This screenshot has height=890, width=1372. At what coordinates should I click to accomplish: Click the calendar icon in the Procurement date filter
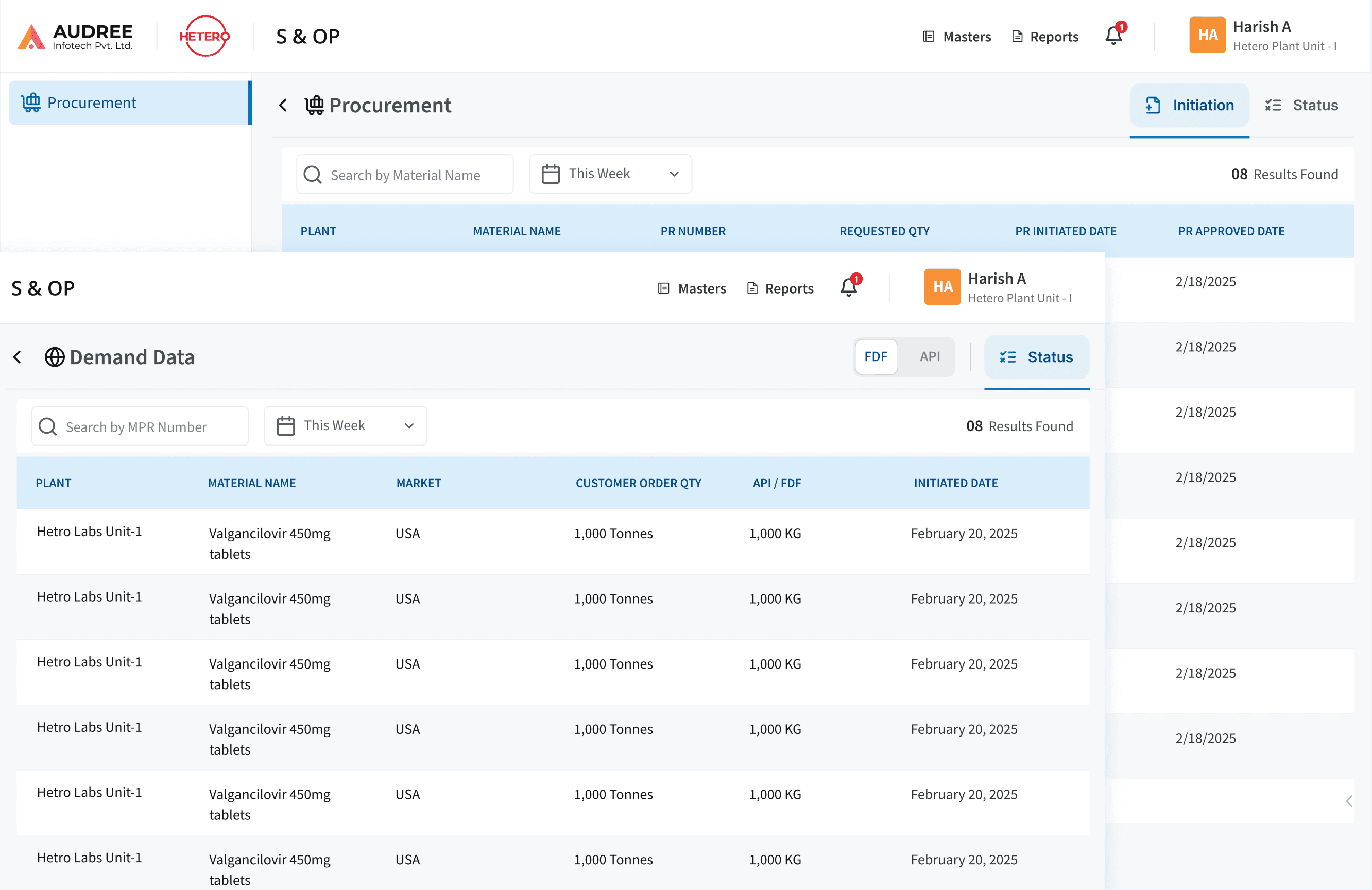(551, 174)
